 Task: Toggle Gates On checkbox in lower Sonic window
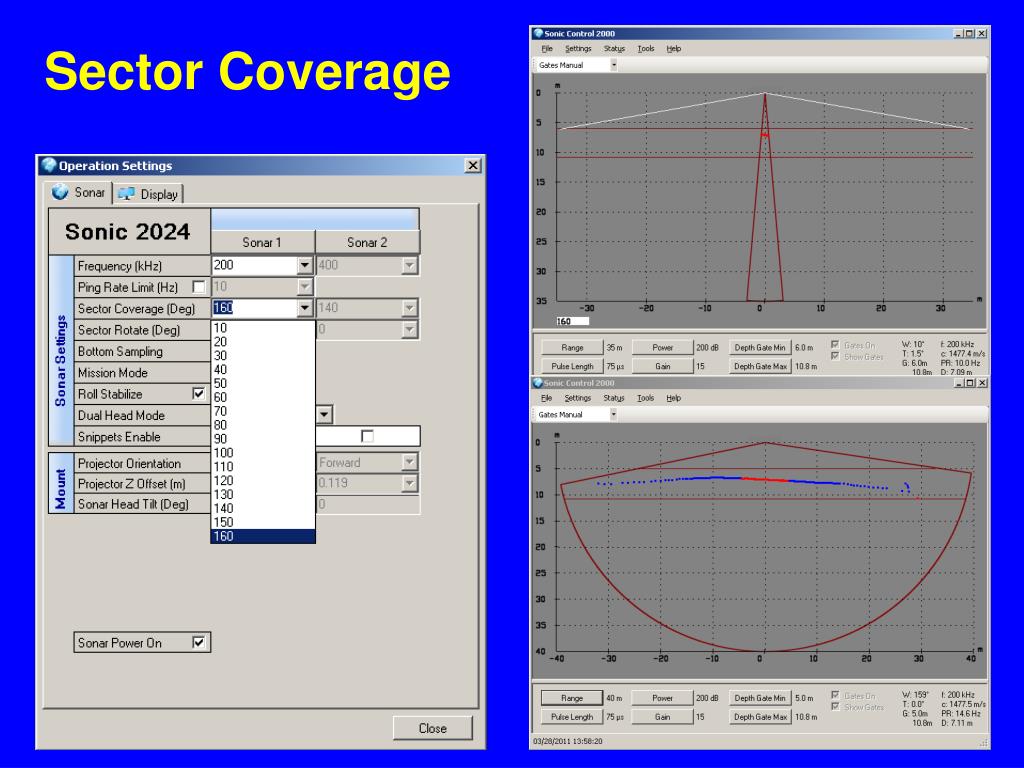[x=835, y=695]
